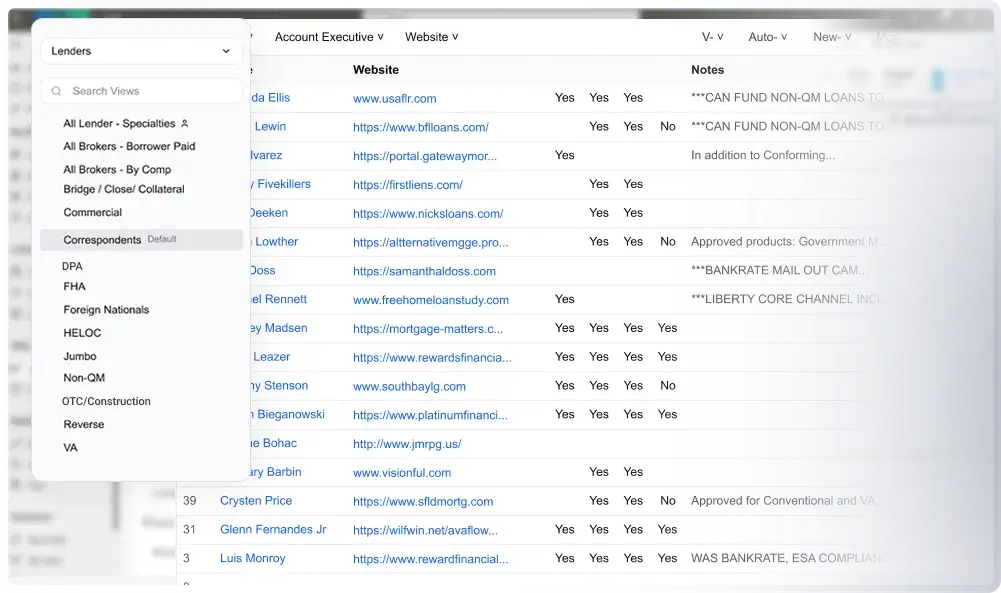Expand the Account Executive column filter
The height and width of the screenshot is (593, 1001).
[x=329, y=37]
